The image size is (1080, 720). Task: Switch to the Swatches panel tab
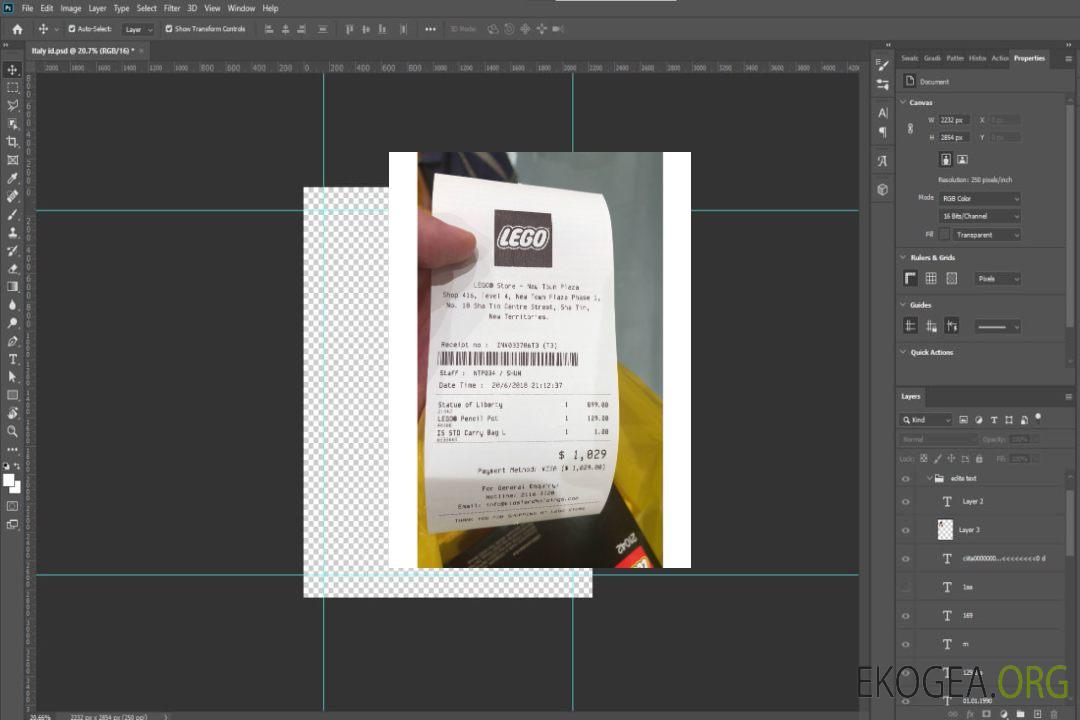(910, 59)
